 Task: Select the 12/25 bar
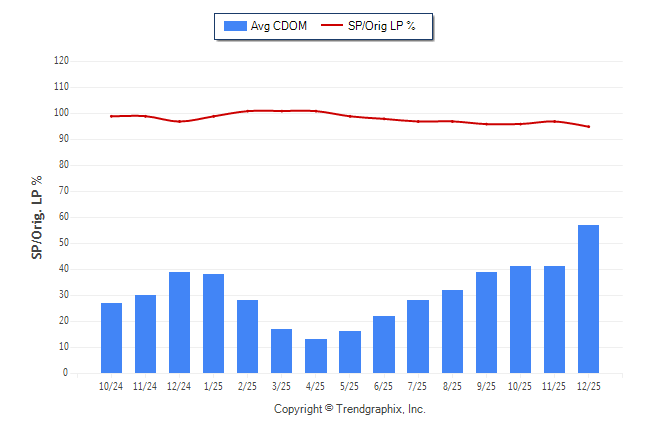(x=589, y=299)
